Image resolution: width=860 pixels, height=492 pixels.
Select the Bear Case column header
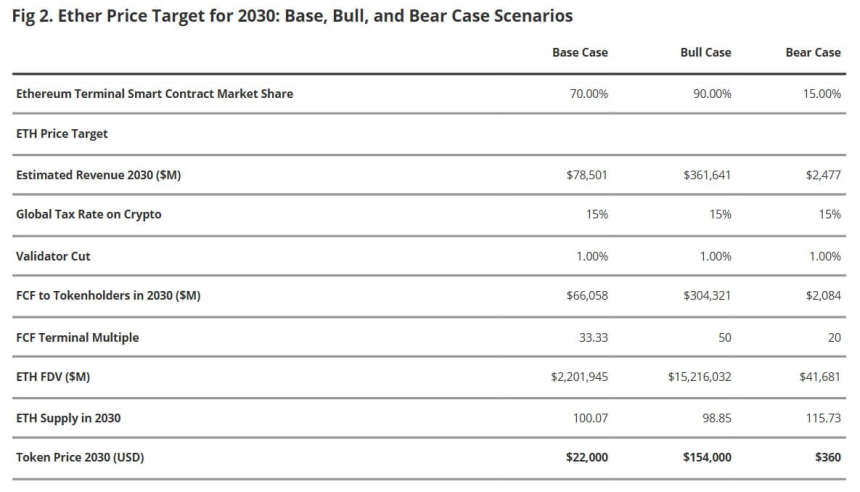click(813, 52)
